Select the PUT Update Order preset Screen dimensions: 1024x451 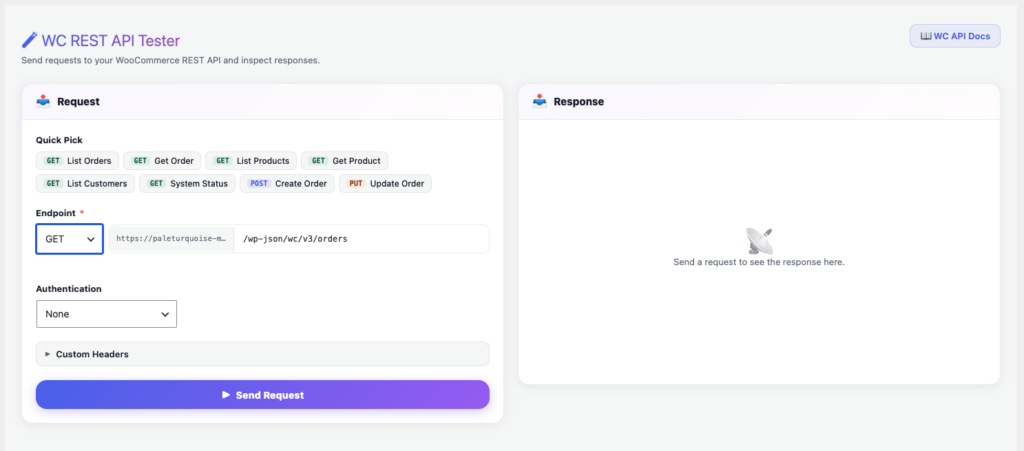pos(385,183)
